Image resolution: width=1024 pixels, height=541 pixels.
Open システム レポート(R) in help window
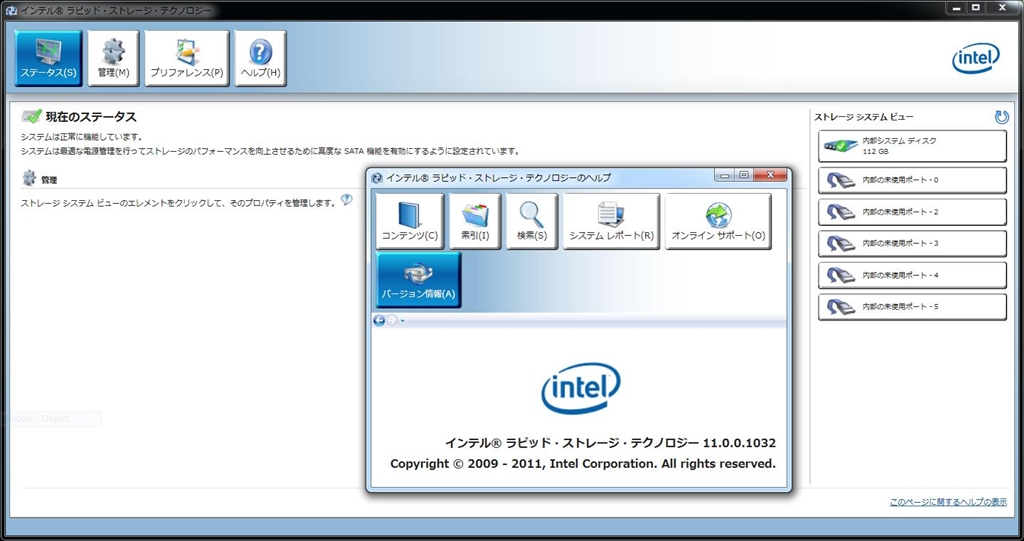coord(611,221)
